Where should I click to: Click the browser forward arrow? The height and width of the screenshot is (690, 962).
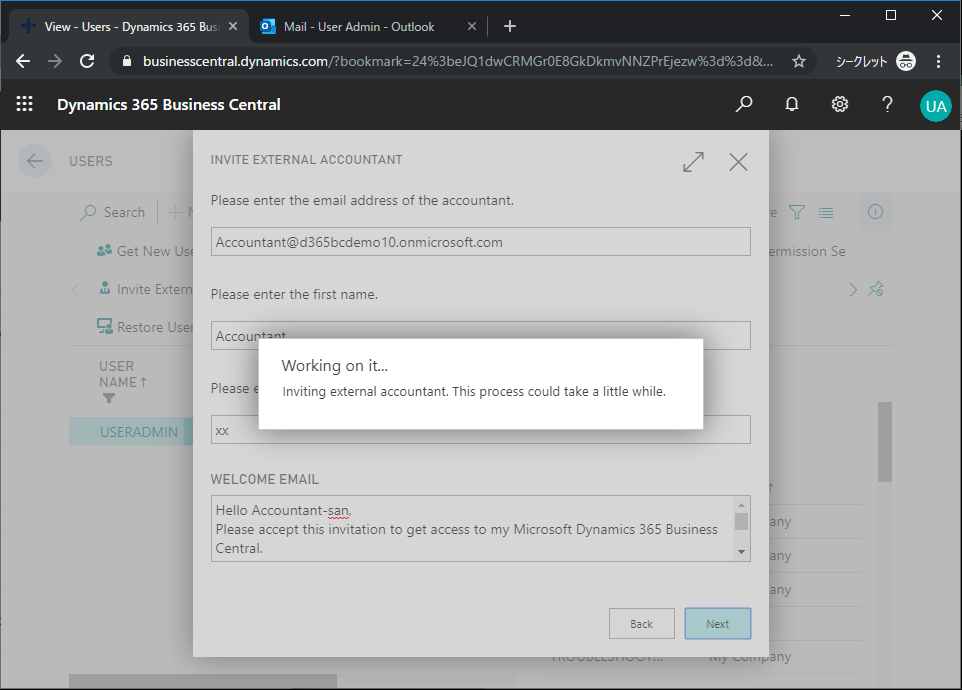tap(55, 61)
